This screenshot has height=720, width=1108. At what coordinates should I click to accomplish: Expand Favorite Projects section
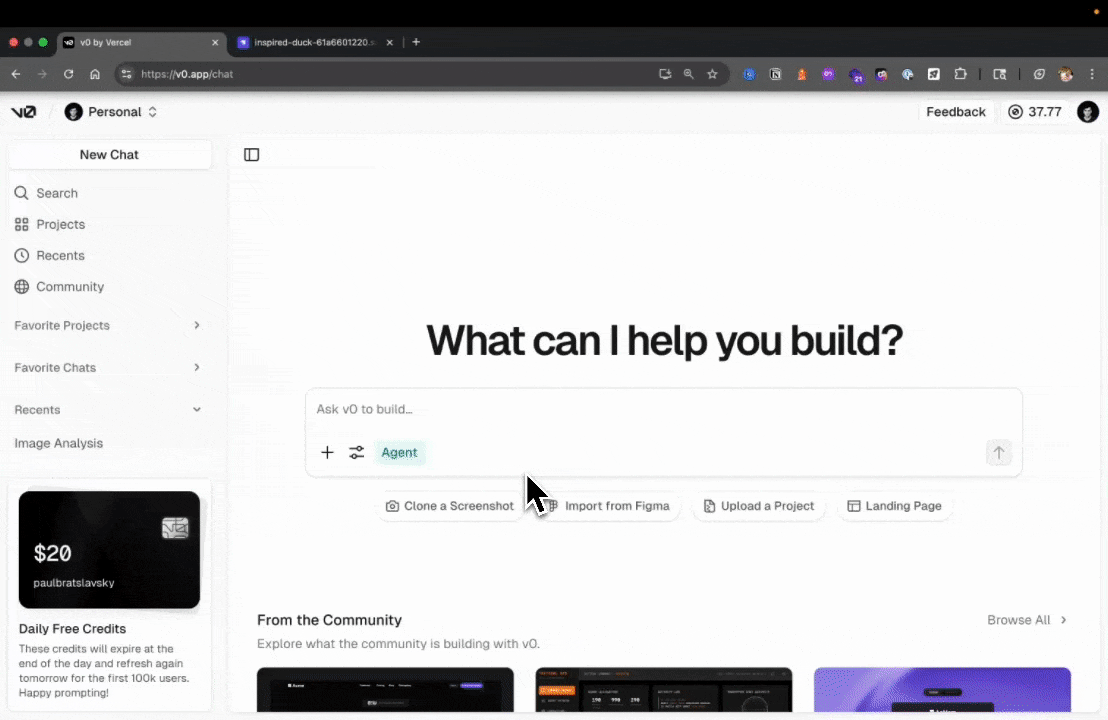(109, 325)
